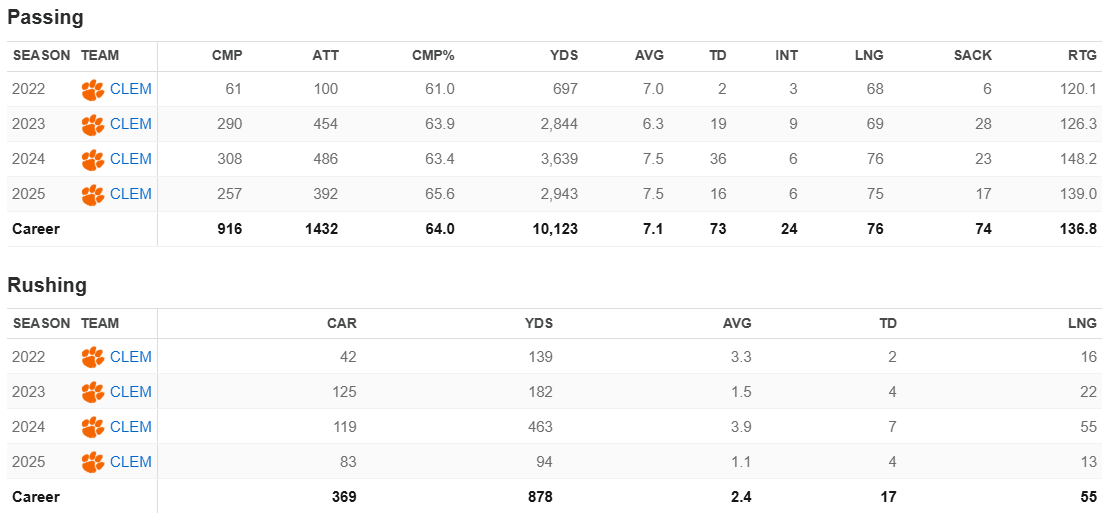Click the Clemson paw logo in 2025 rushing row
1112x513 pixels.
point(93,462)
